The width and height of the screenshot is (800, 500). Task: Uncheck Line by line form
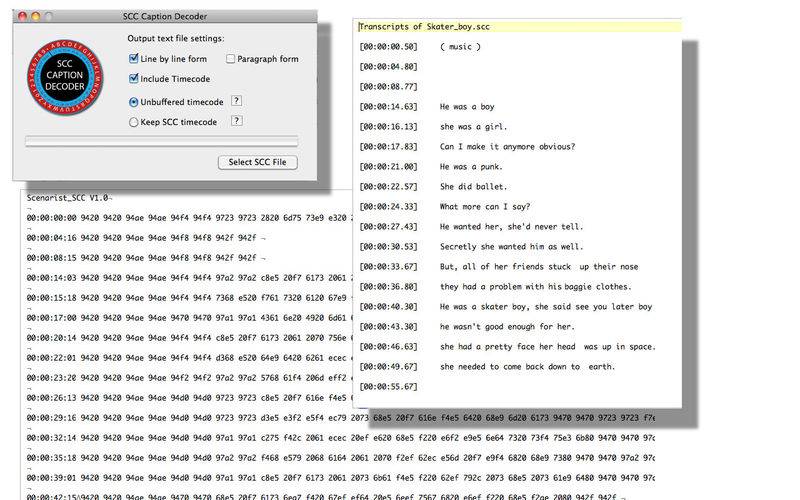coord(135,59)
